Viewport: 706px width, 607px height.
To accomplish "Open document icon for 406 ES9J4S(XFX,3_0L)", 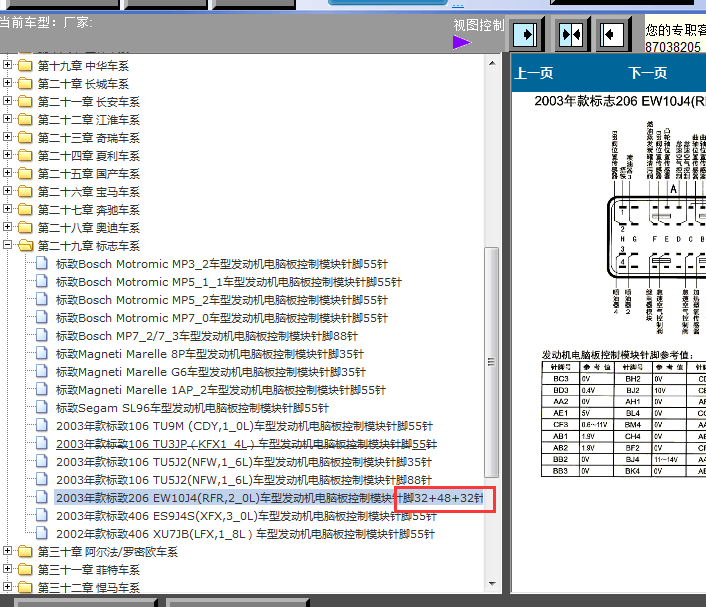I will coord(42,515).
